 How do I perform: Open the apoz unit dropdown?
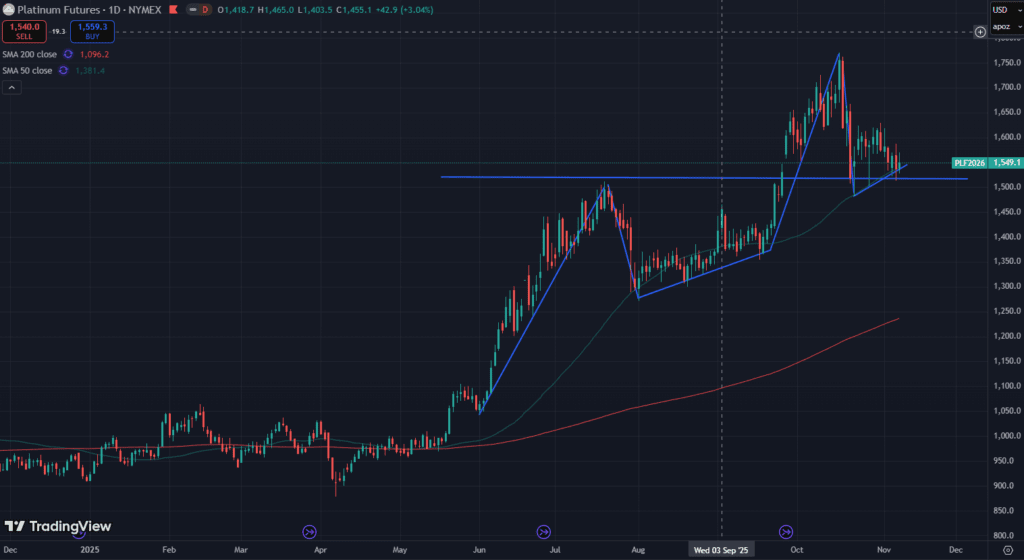[1002, 27]
